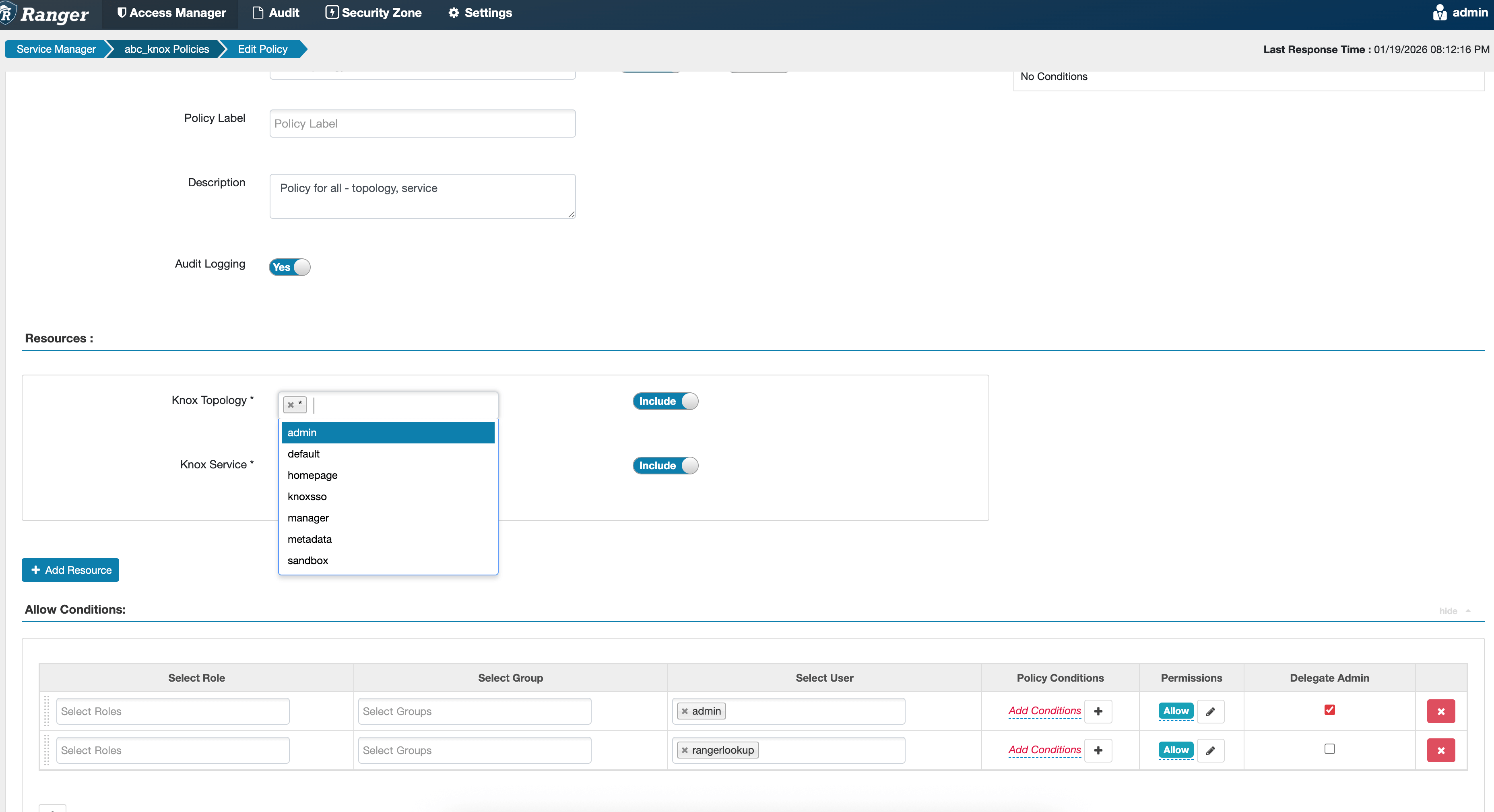The image size is (1494, 812).
Task: Remove rangerlookup user tag via x icon
Action: click(x=685, y=750)
